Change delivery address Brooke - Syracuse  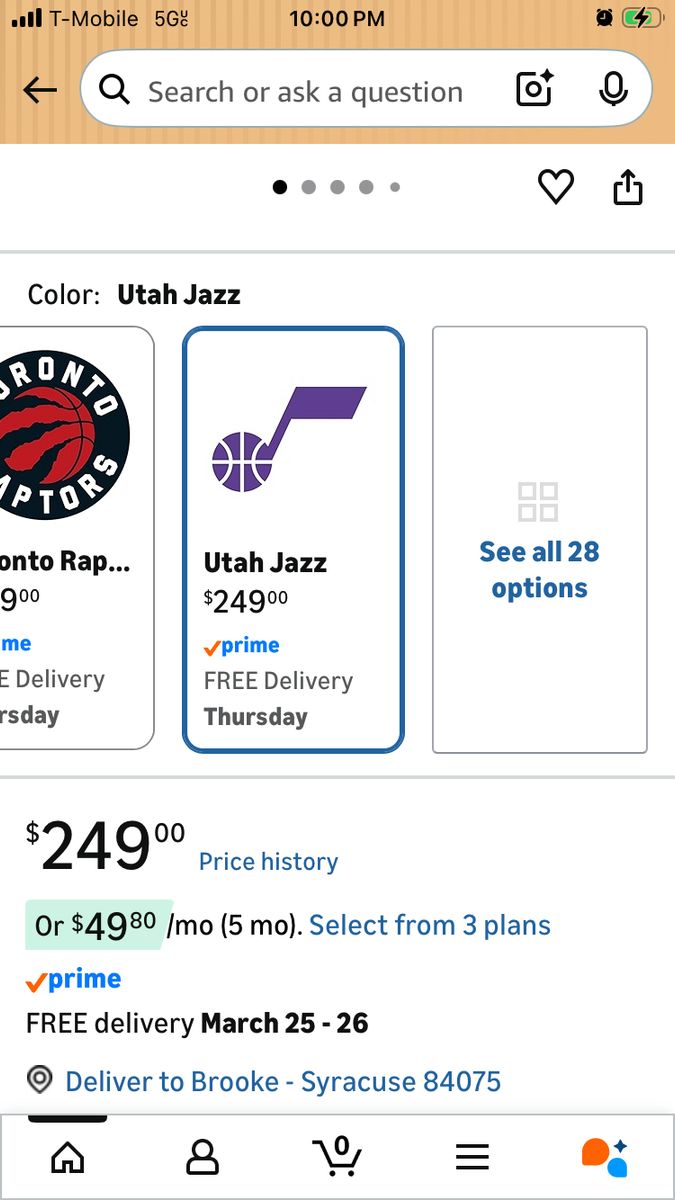(283, 1082)
